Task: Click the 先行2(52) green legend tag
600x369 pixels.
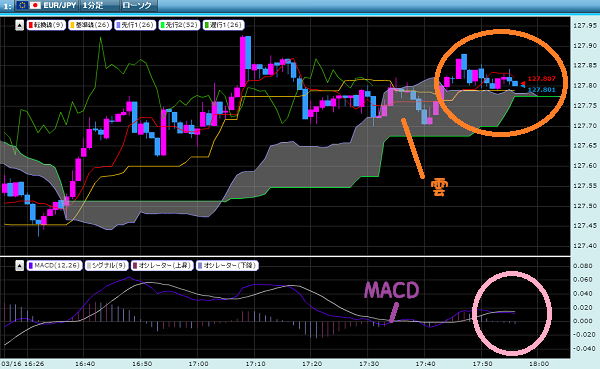Action: (x=179, y=25)
